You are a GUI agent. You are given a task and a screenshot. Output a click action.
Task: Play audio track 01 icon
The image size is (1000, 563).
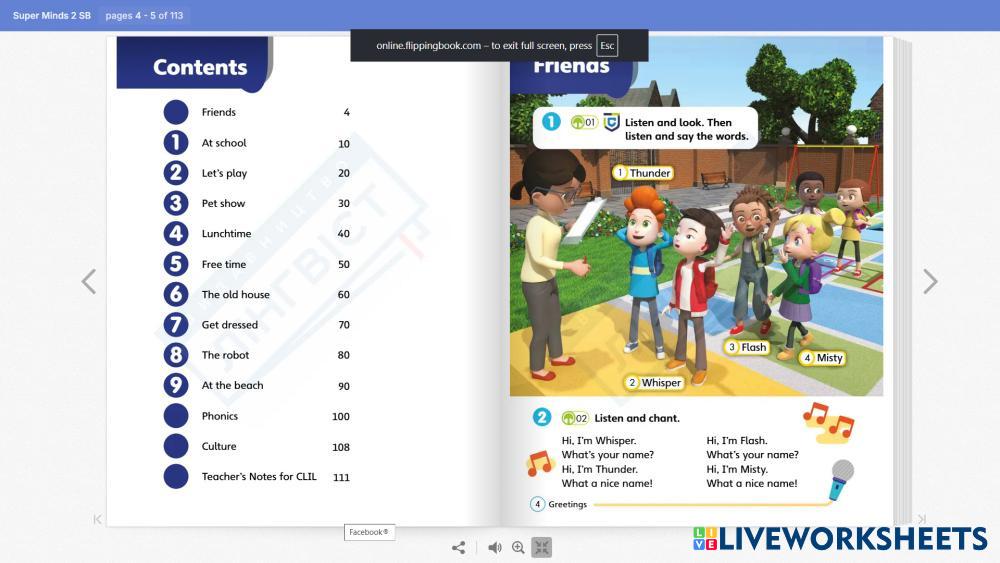pyautogui.click(x=583, y=122)
